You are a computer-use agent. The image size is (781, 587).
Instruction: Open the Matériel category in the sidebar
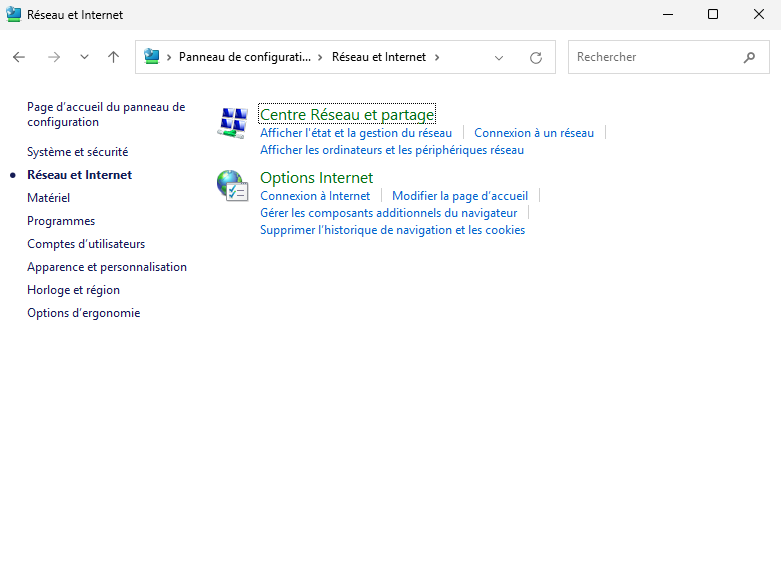(48, 198)
